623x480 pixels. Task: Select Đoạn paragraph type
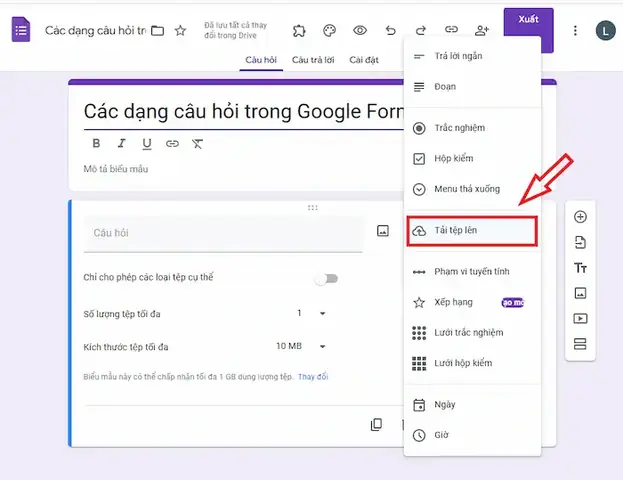coord(472,87)
